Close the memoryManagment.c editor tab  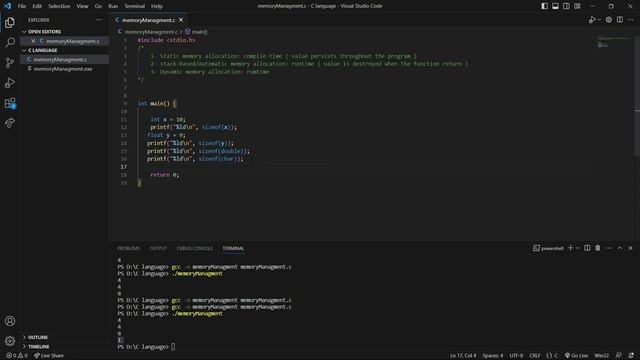click(181, 20)
